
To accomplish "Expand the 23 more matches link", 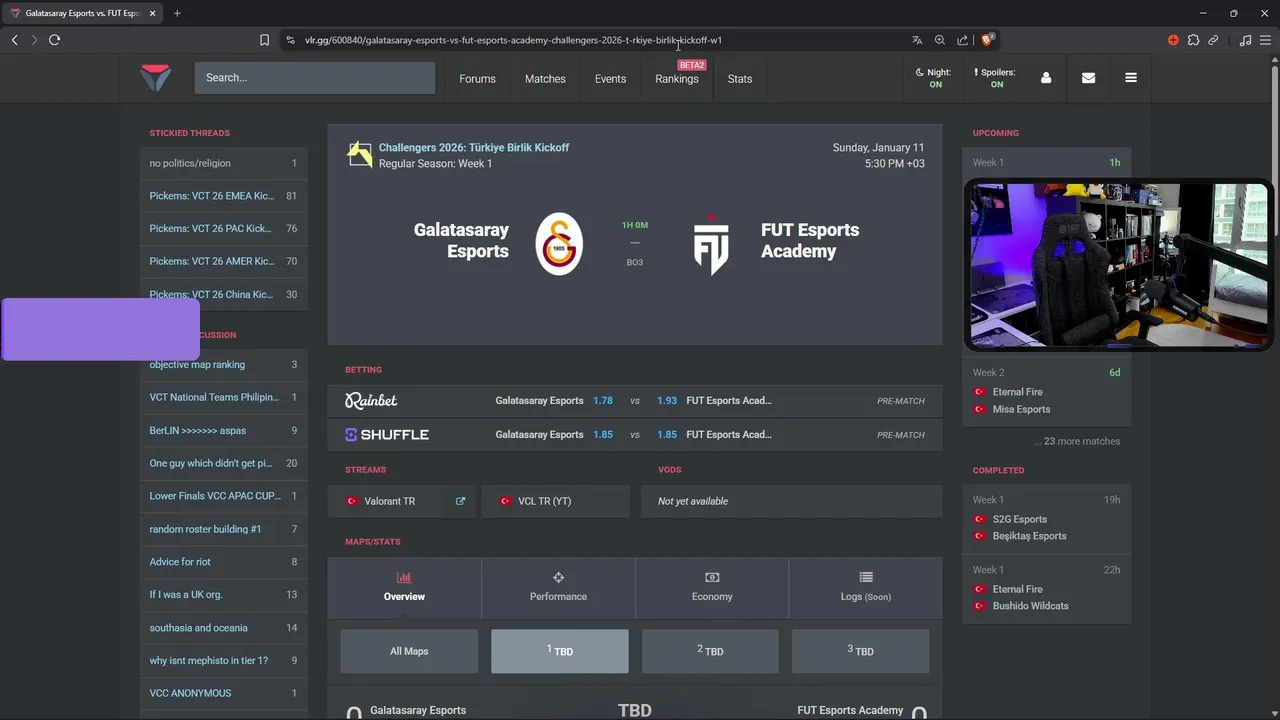I will click(1077, 441).
